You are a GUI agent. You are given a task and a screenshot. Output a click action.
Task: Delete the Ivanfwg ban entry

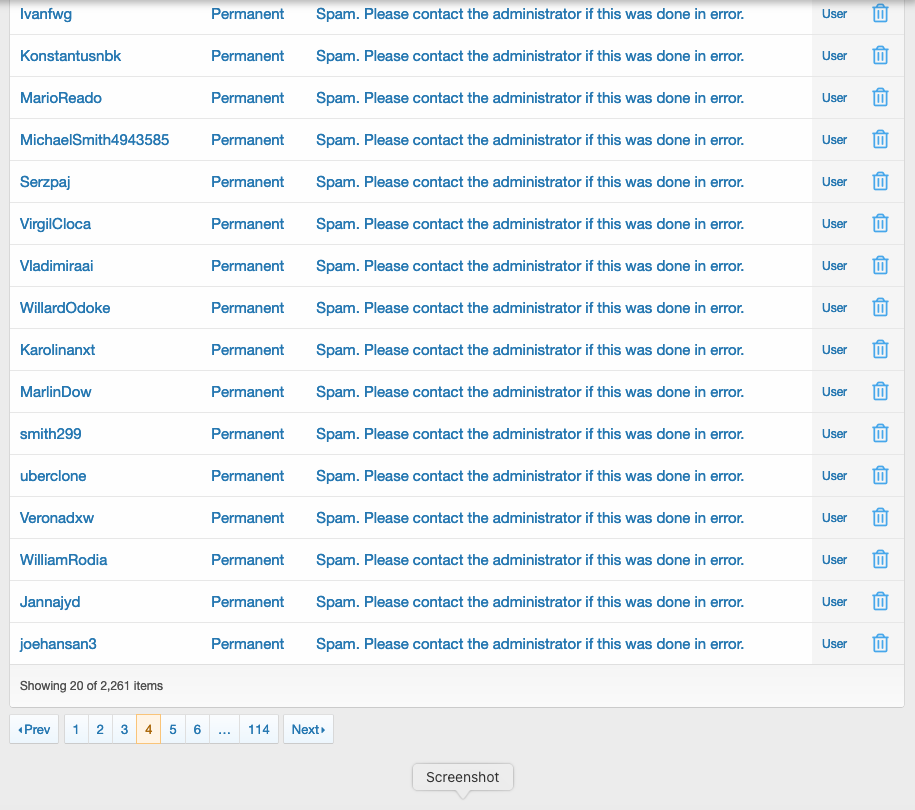[880, 14]
